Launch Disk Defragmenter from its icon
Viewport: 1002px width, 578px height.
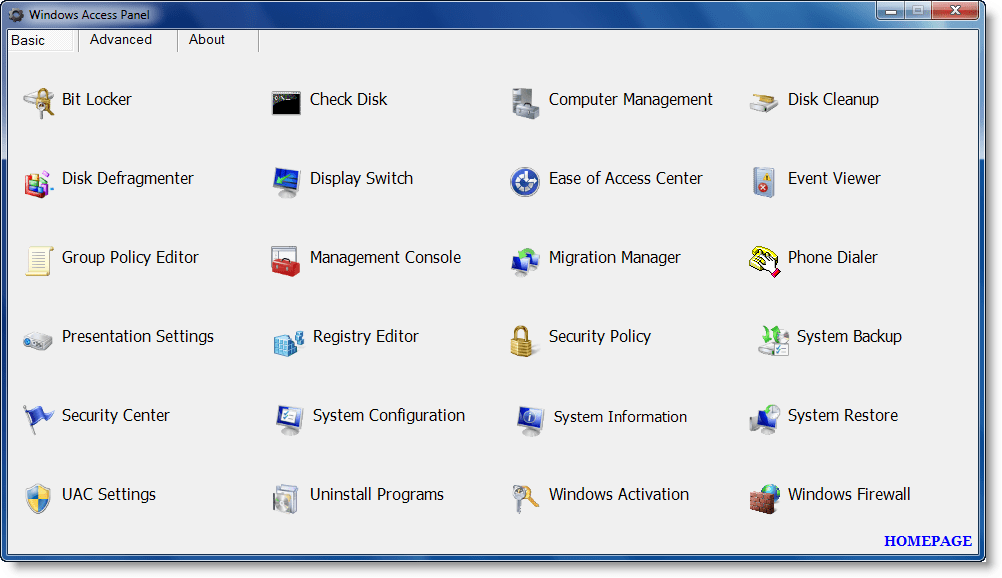pyautogui.click(x=38, y=181)
